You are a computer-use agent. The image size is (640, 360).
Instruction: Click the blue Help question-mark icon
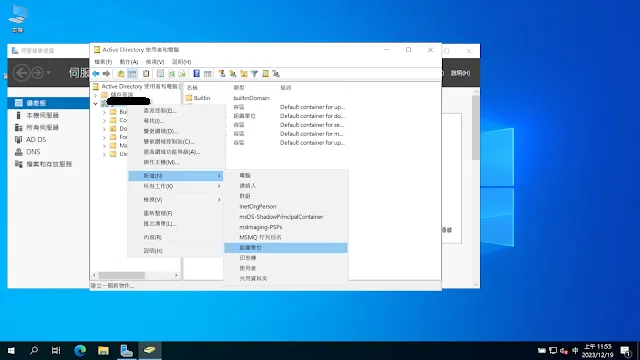tap(196, 74)
